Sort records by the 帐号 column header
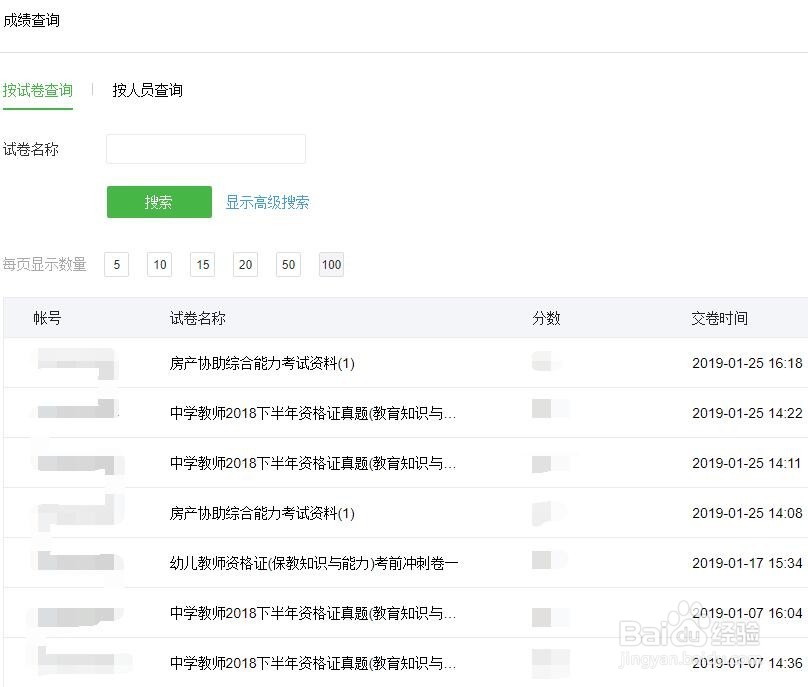808x687 pixels. click(45, 318)
